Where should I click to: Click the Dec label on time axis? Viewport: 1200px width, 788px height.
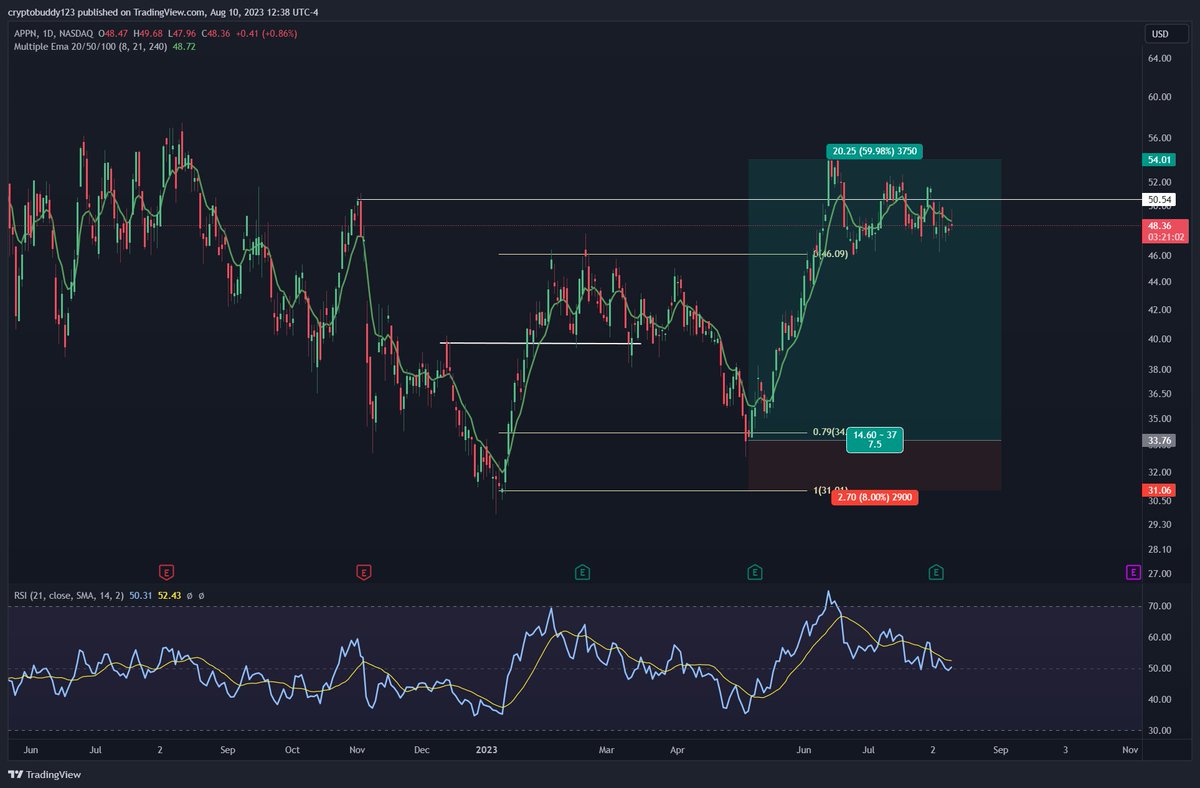pos(422,748)
